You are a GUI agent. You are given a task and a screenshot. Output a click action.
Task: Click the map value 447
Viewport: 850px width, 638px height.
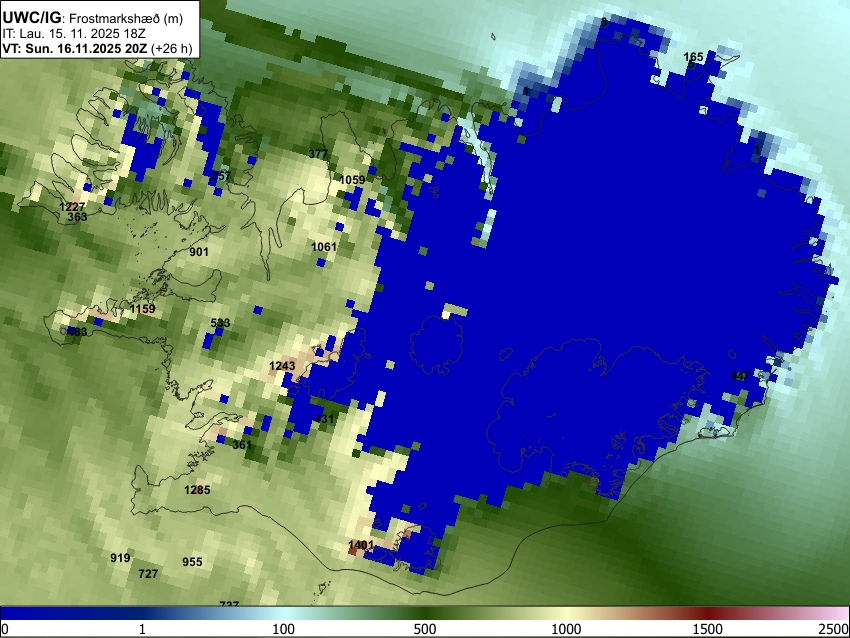tap(740, 376)
